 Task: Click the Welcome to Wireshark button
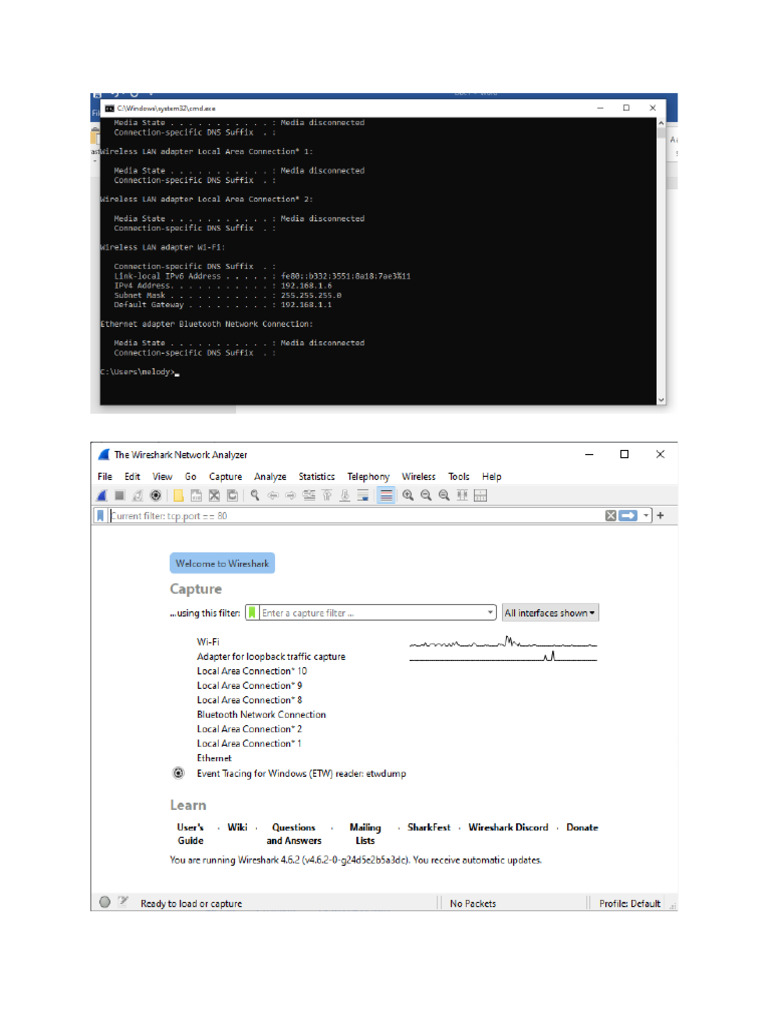222,564
